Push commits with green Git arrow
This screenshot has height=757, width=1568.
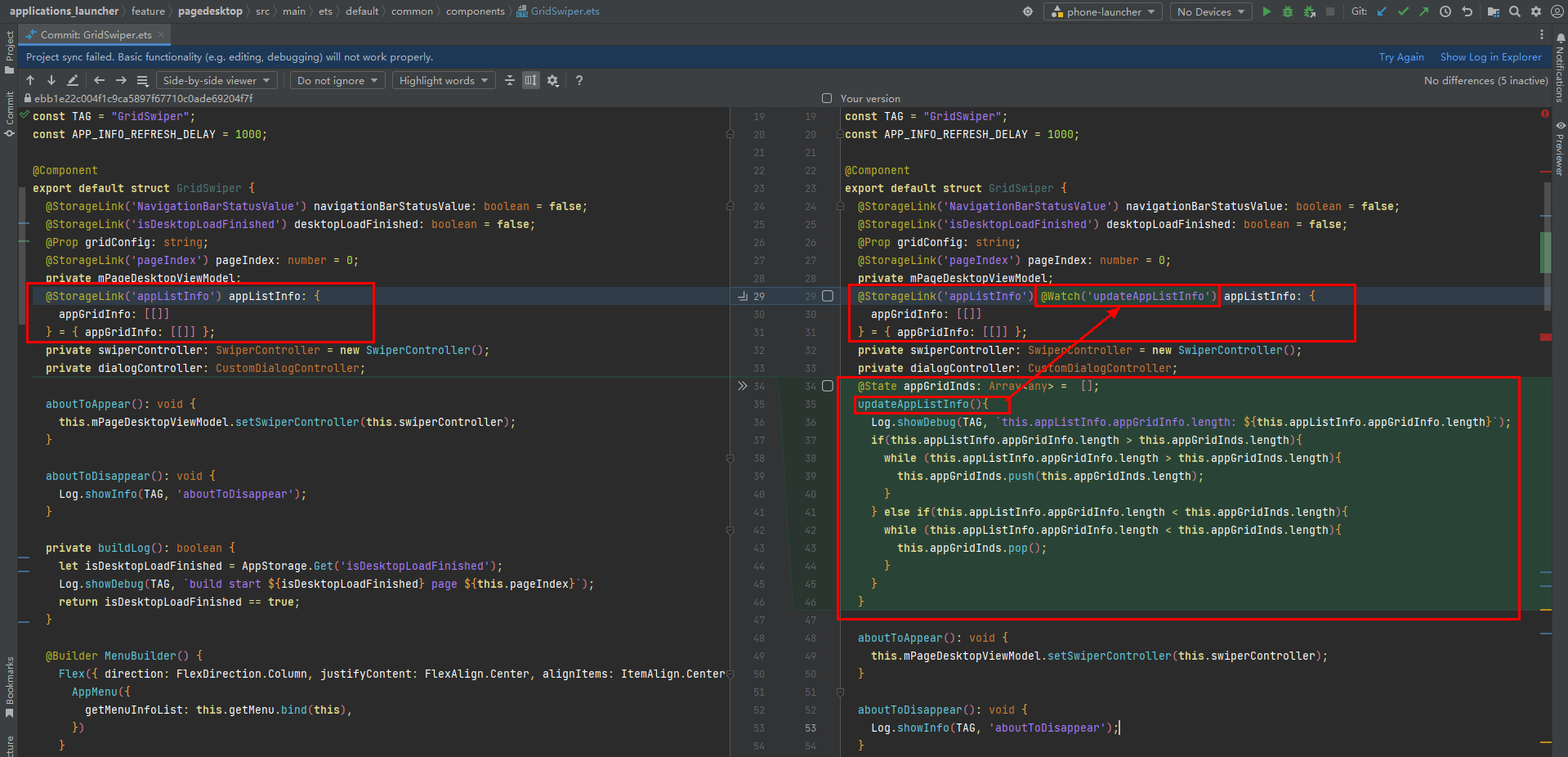[1424, 11]
